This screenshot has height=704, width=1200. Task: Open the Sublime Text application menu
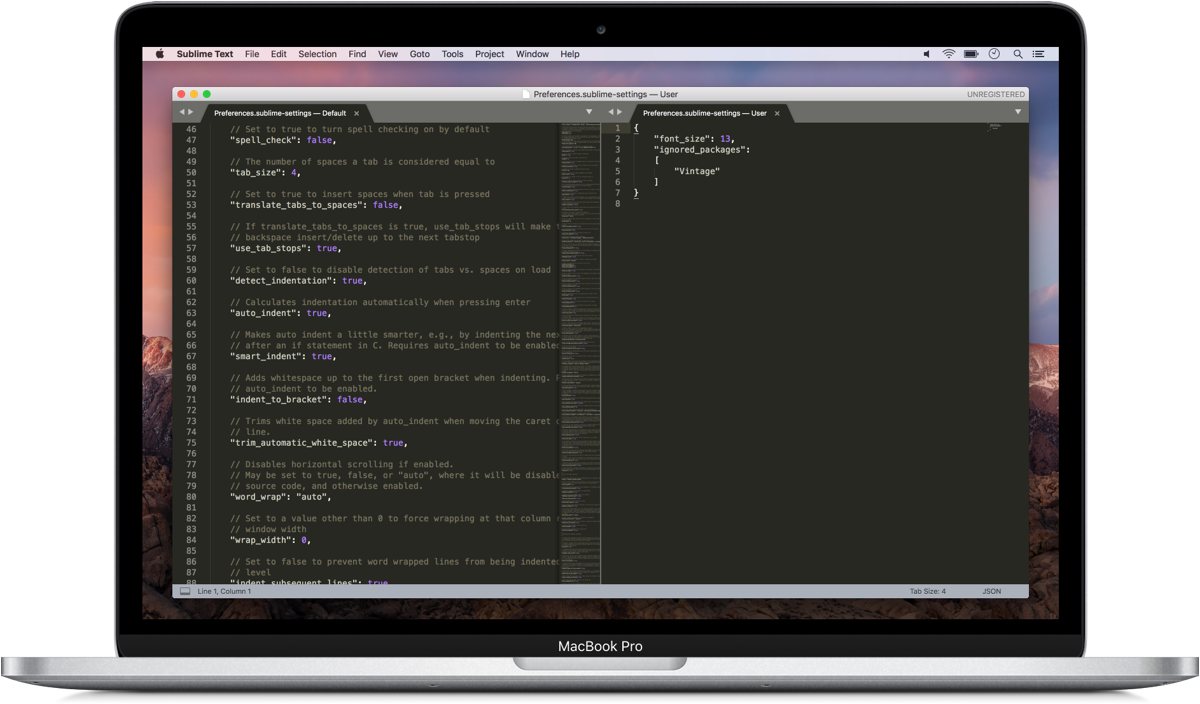205,54
